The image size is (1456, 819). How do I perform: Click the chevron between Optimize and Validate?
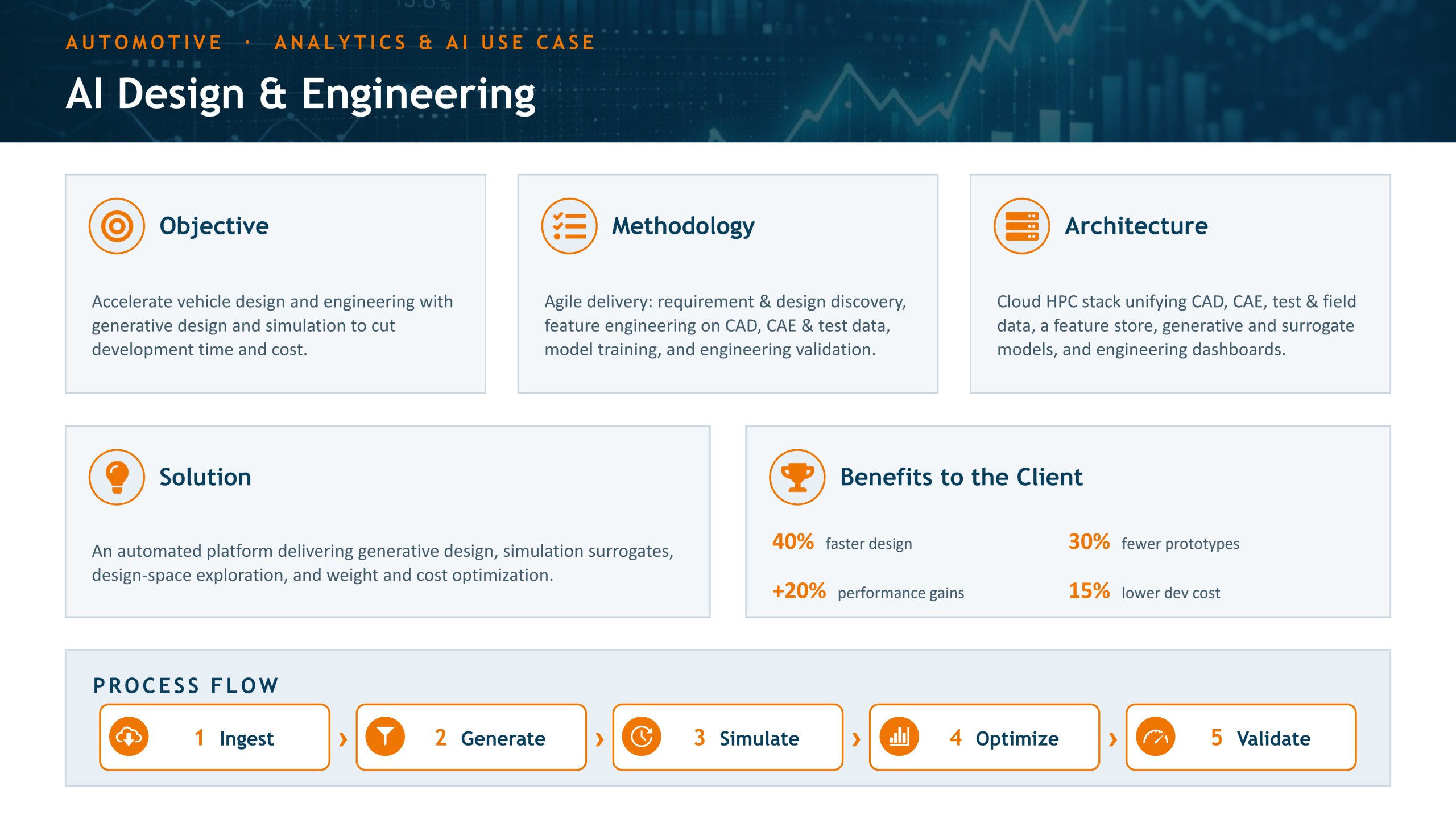click(x=1112, y=739)
